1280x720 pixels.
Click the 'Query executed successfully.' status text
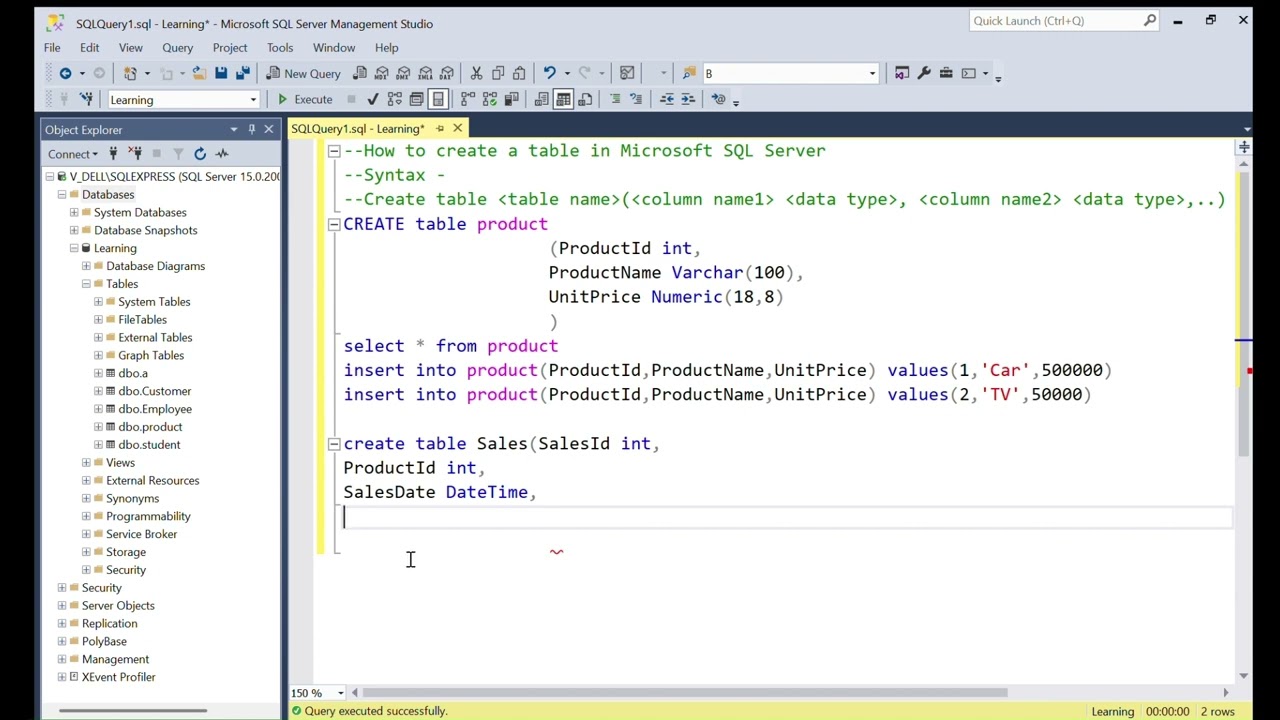[x=376, y=711]
